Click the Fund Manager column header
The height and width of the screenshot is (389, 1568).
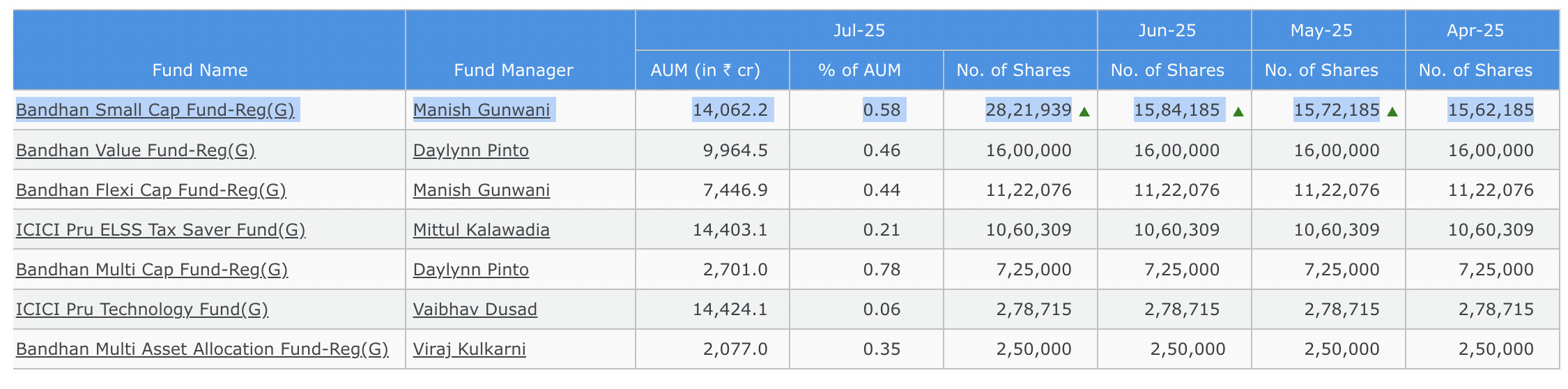pyautogui.click(x=514, y=70)
